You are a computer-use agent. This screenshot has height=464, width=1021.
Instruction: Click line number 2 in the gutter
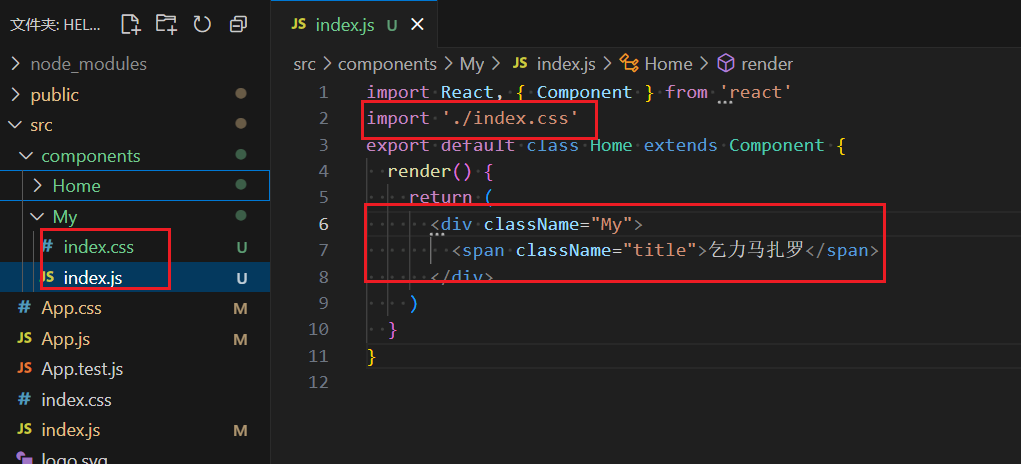[x=324, y=118]
